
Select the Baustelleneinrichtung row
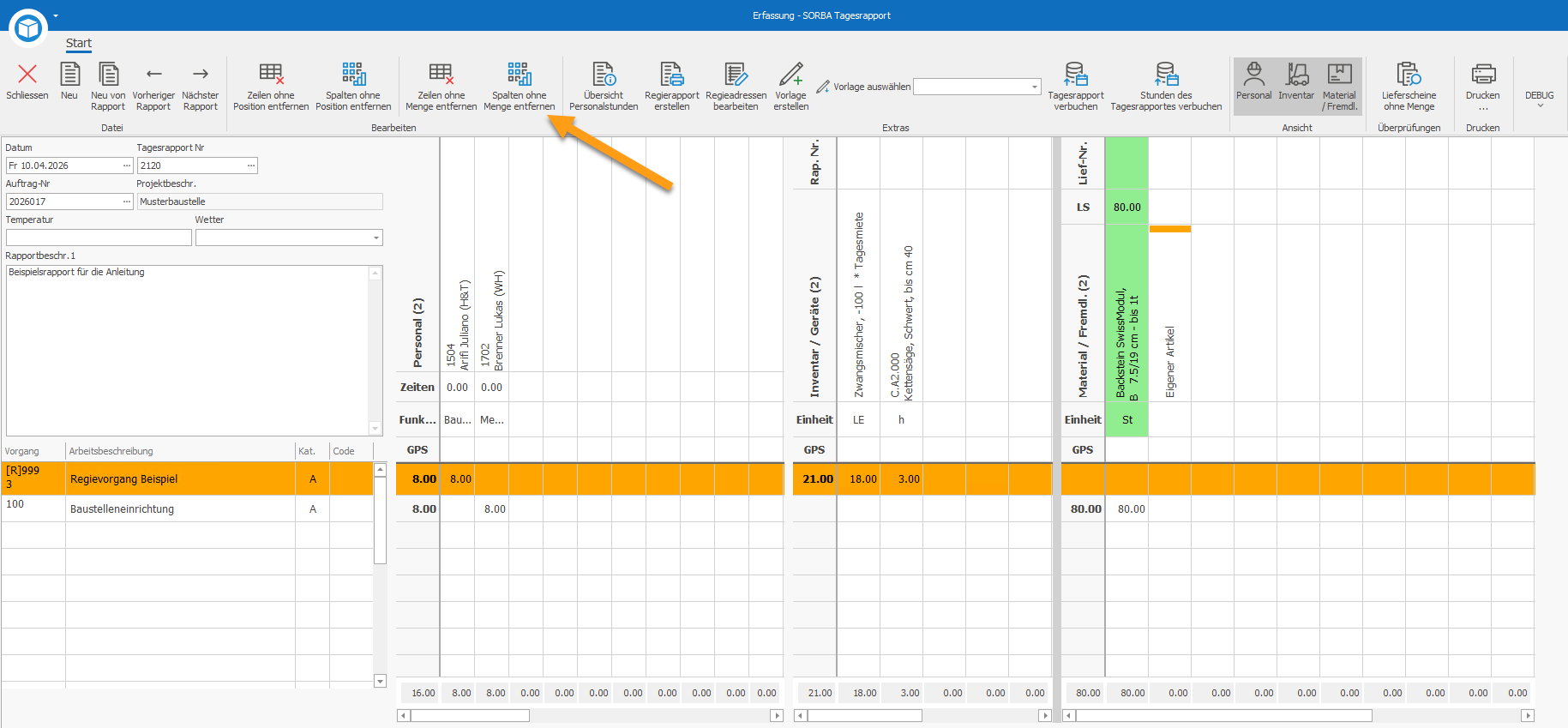pyautogui.click(x=188, y=509)
